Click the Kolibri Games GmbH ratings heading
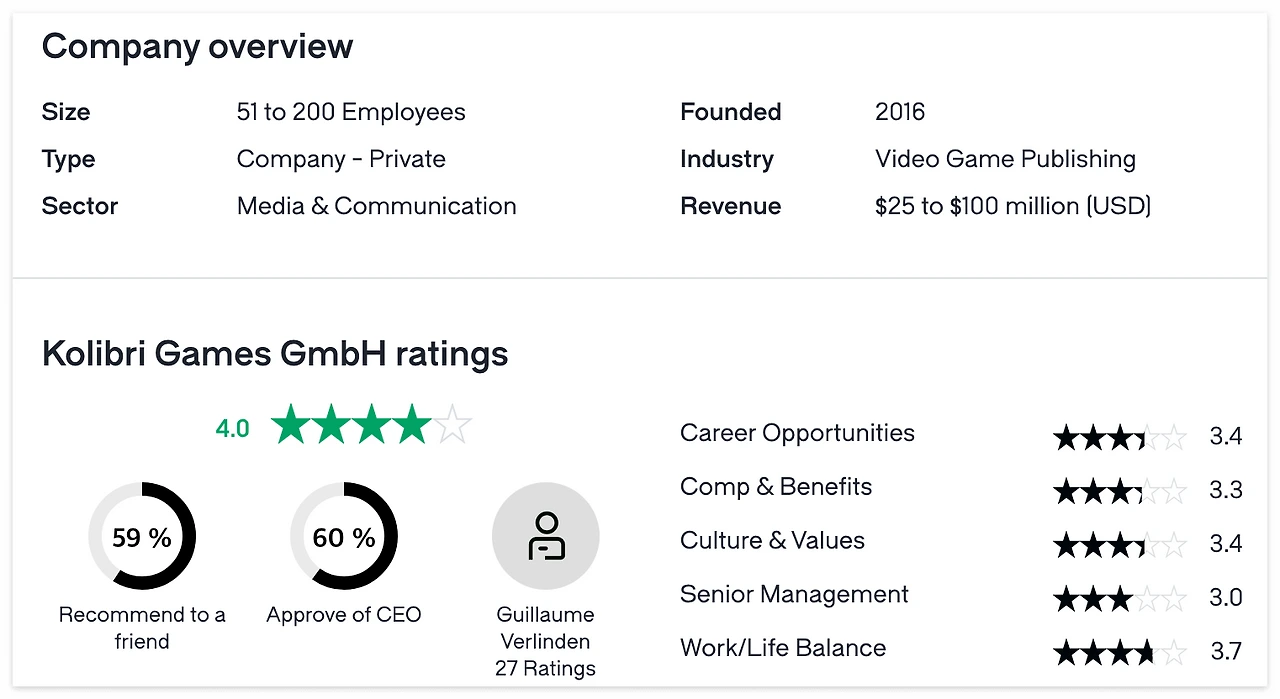 tap(275, 353)
